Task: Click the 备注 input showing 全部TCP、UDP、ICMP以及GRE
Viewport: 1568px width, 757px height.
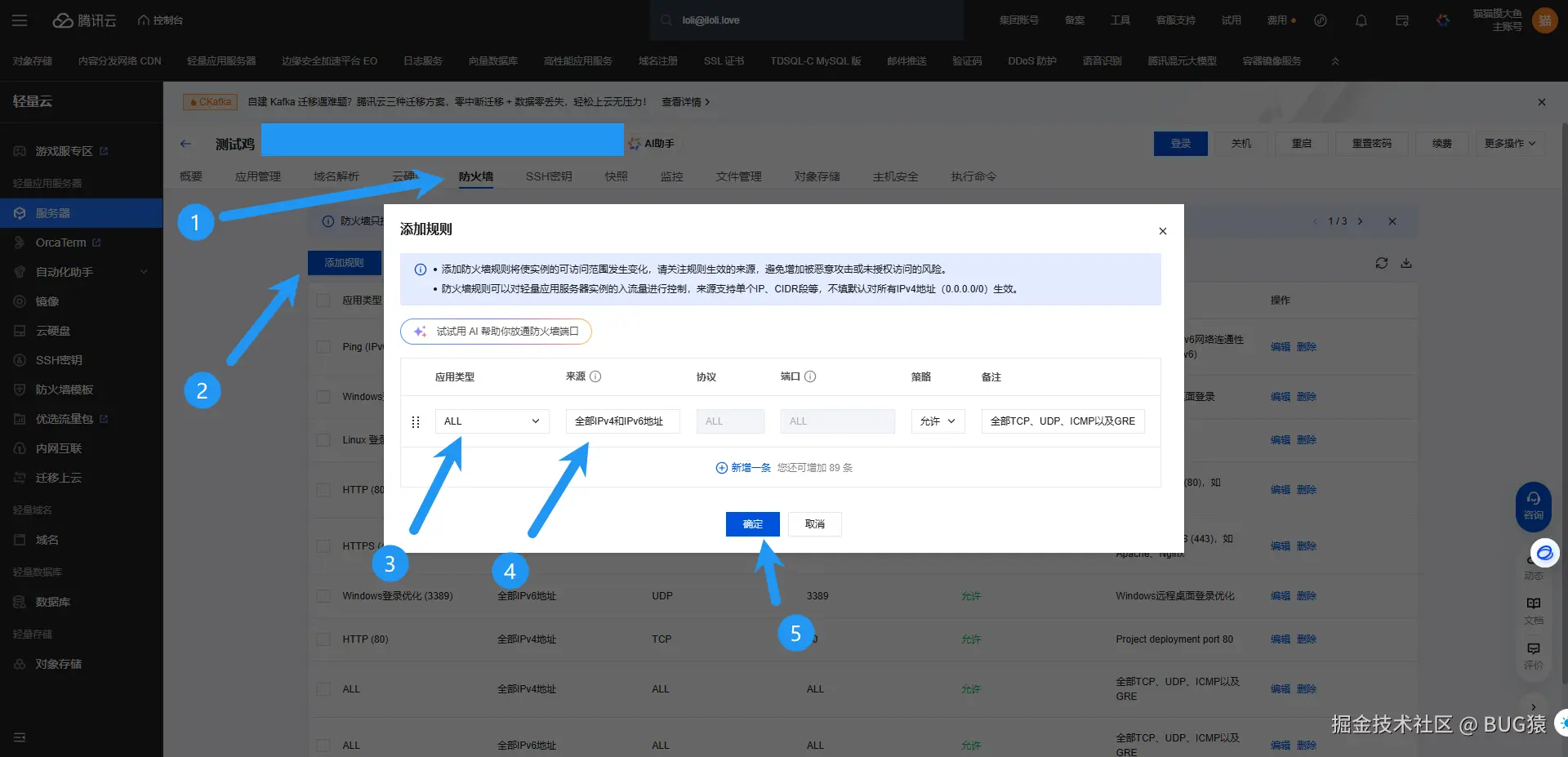Action: [x=1062, y=421]
